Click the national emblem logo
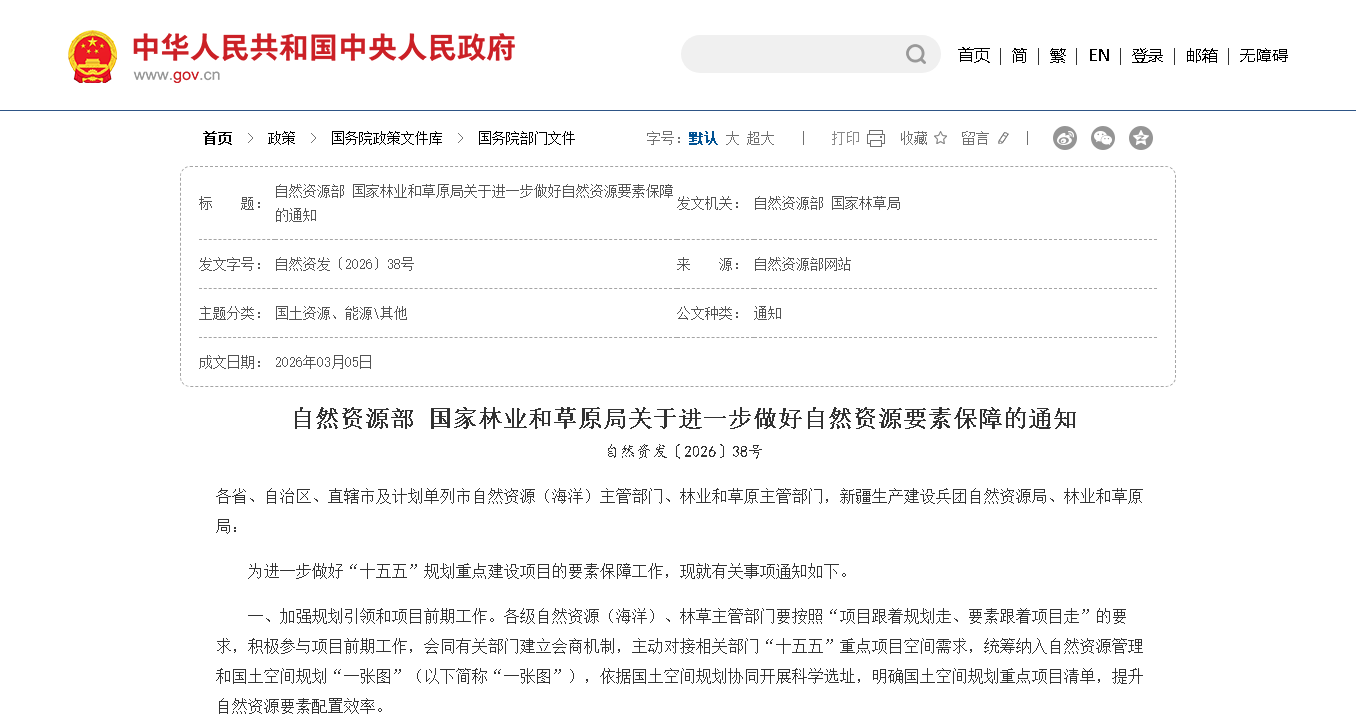1356x721 pixels. point(92,56)
